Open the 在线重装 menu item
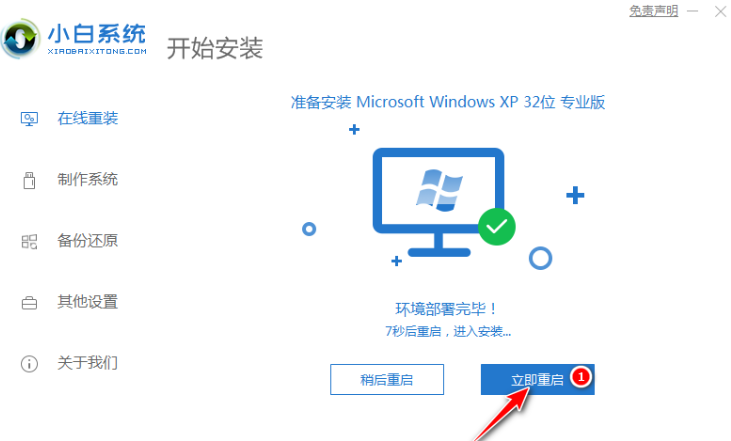This screenshot has height=441, width=731. coord(88,118)
